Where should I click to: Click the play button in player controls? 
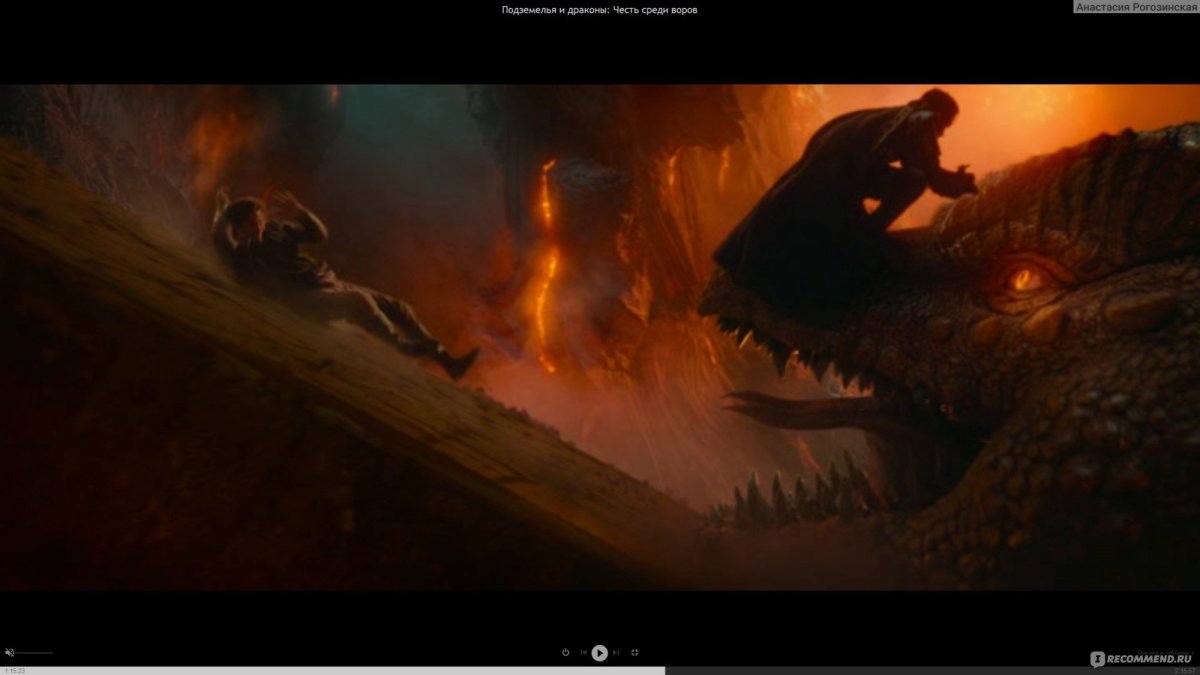[x=599, y=653]
